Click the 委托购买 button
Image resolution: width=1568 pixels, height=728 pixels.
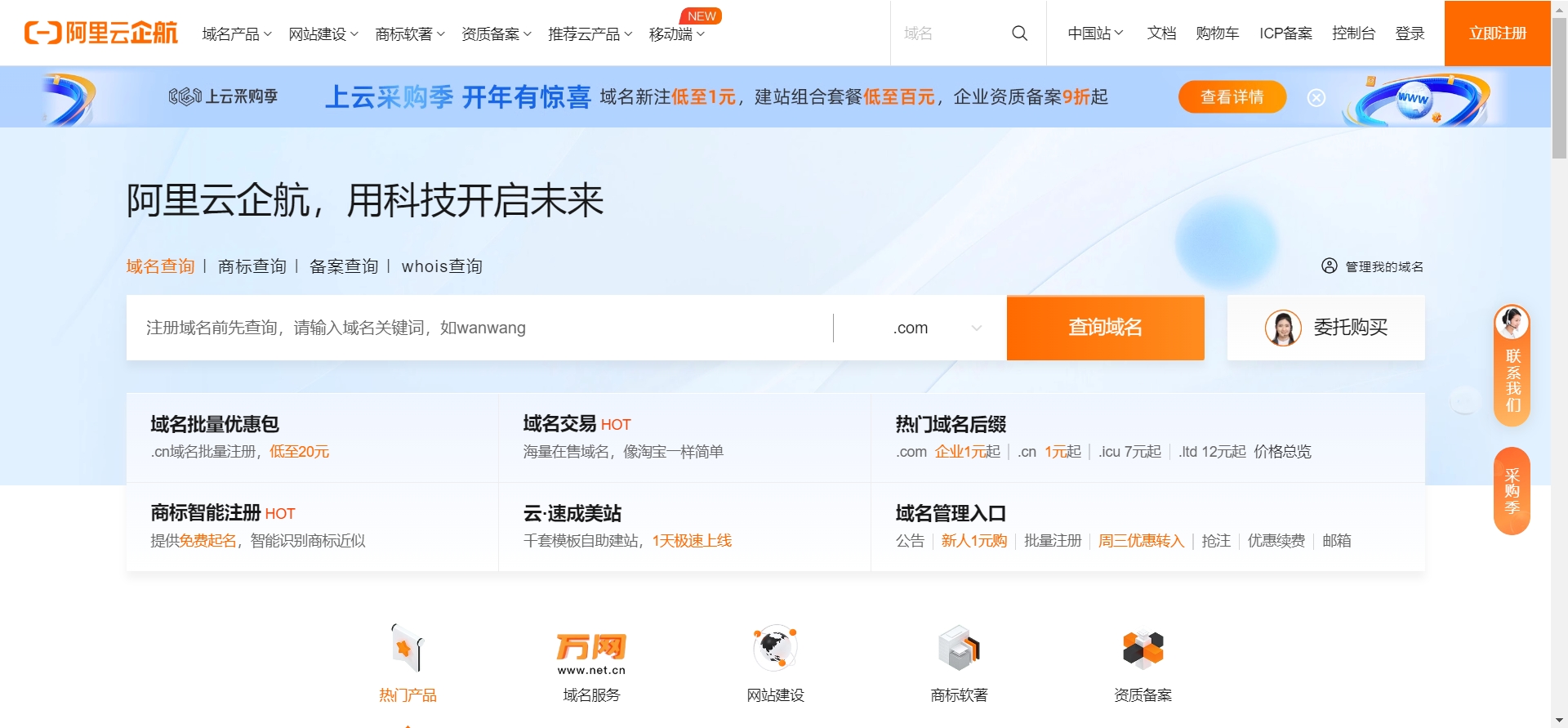1326,328
